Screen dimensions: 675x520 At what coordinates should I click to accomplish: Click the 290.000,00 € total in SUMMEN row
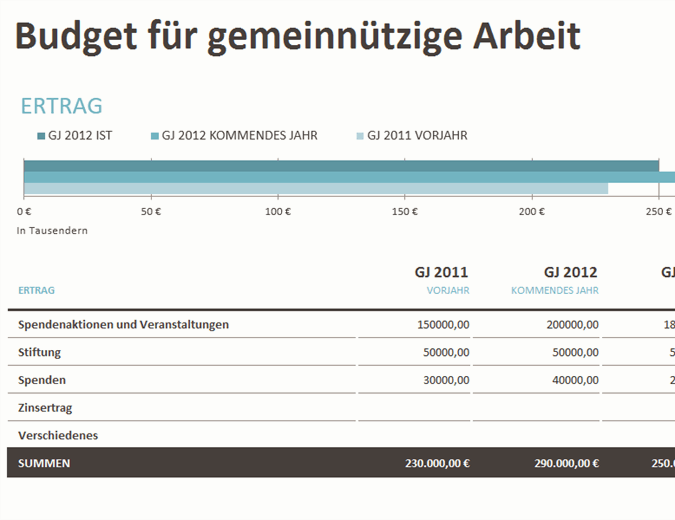click(x=559, y=463)
